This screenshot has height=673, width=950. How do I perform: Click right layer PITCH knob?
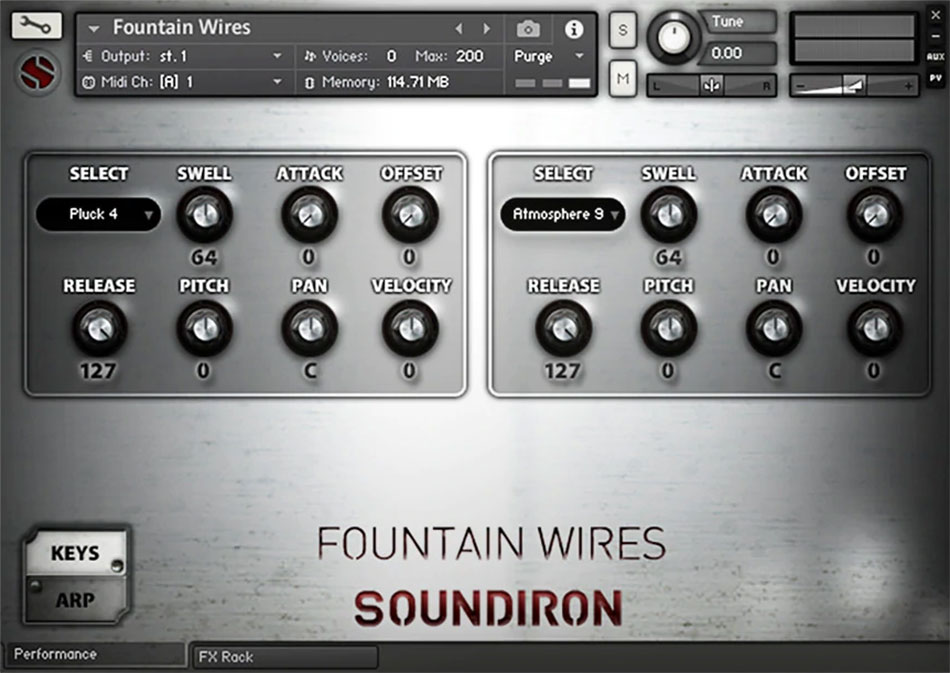point(669,328)
